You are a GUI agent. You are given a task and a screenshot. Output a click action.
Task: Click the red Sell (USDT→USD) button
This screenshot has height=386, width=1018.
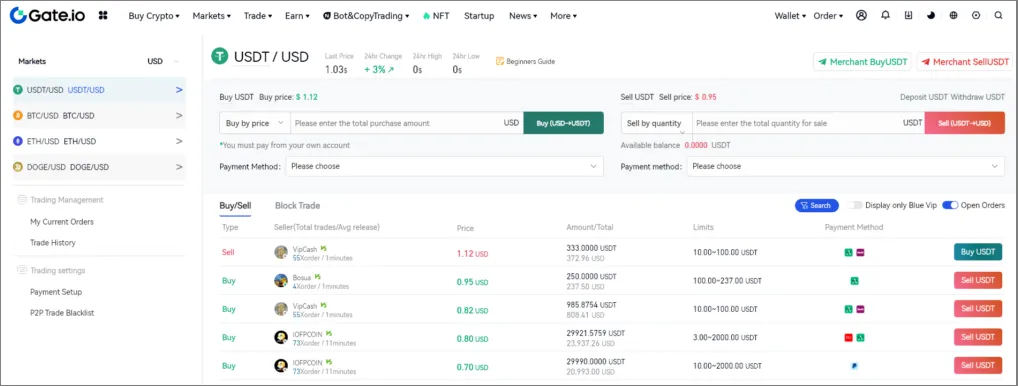coord(964,123)
